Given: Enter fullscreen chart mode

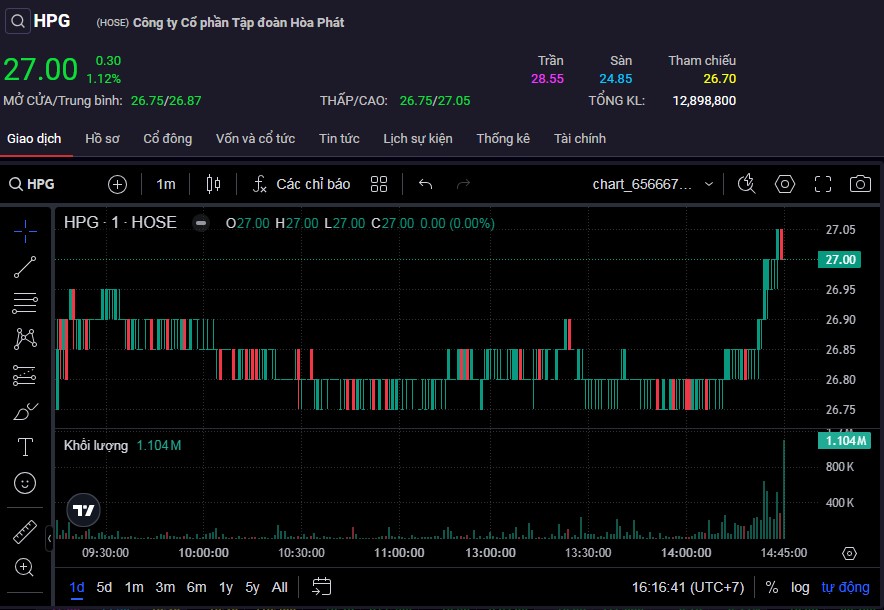Looking at the screenshot, I should (x=823, y=184).
